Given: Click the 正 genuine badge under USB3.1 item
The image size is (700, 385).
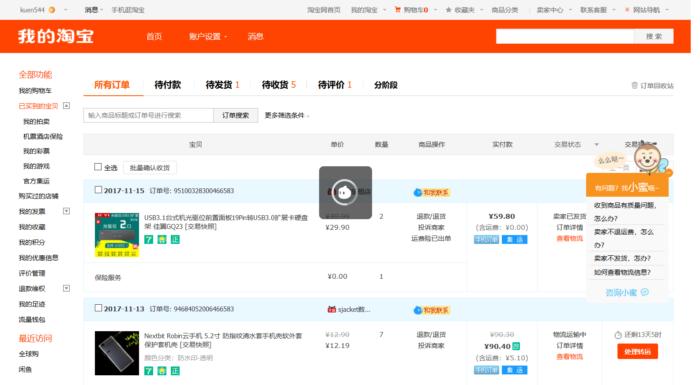Looking at the screenshot, I should [x=175, y=240].
